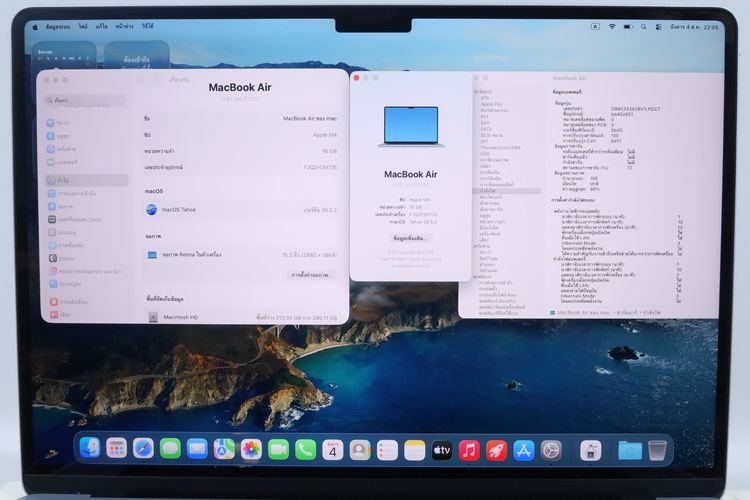This screenshot has height=500, width=750.
Task: Open System Settings gear in Dock
Action: pyautogui.click(x=551, y=451)
